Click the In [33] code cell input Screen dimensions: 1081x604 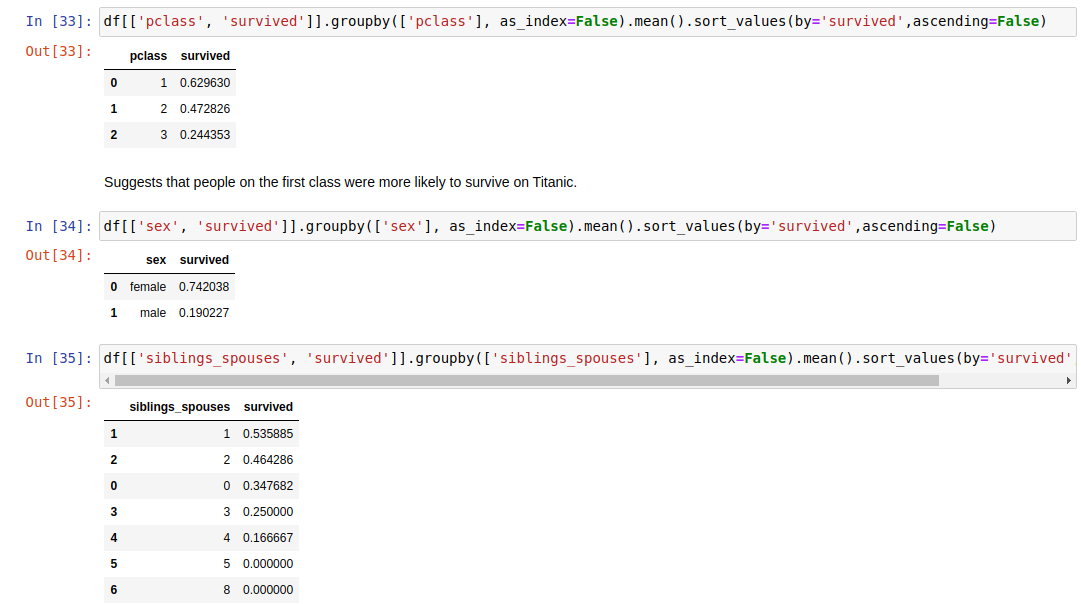point(587,21)
